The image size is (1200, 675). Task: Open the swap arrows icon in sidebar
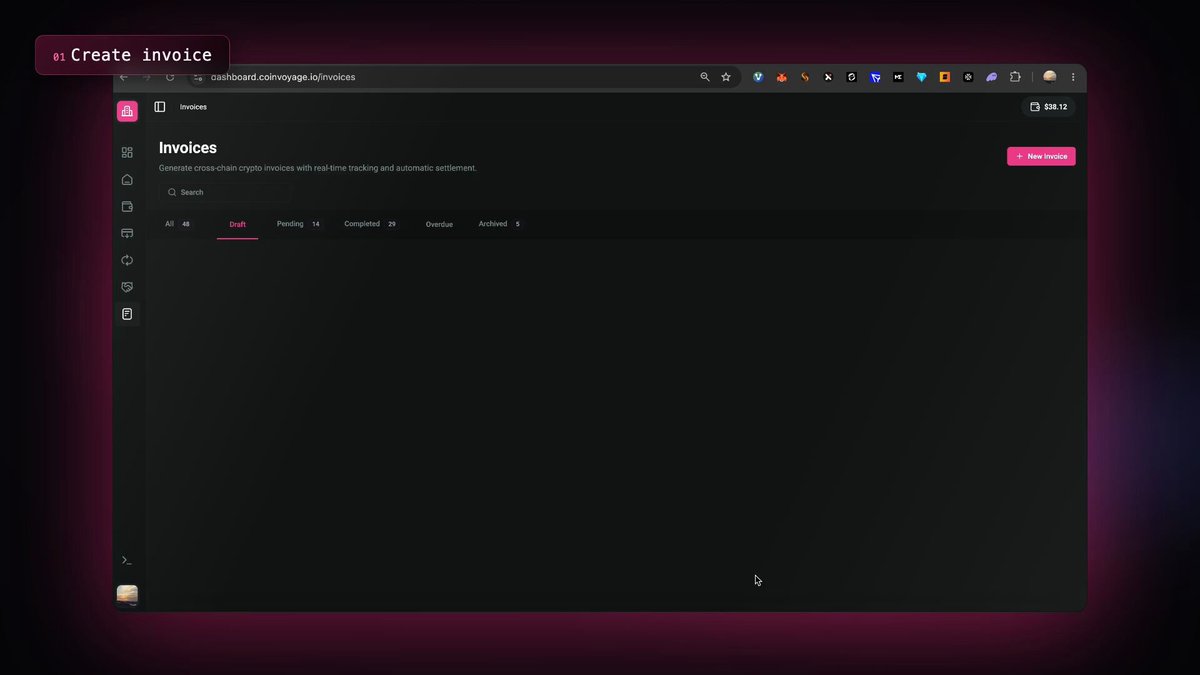127,260
